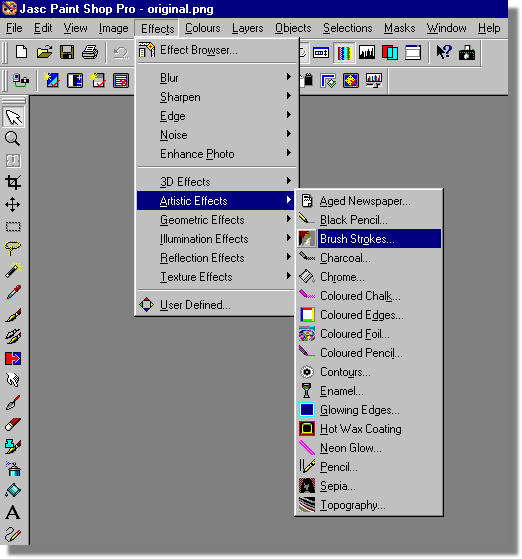Open the Layers menu
The image size is (522, 559).
pos(247,28)
